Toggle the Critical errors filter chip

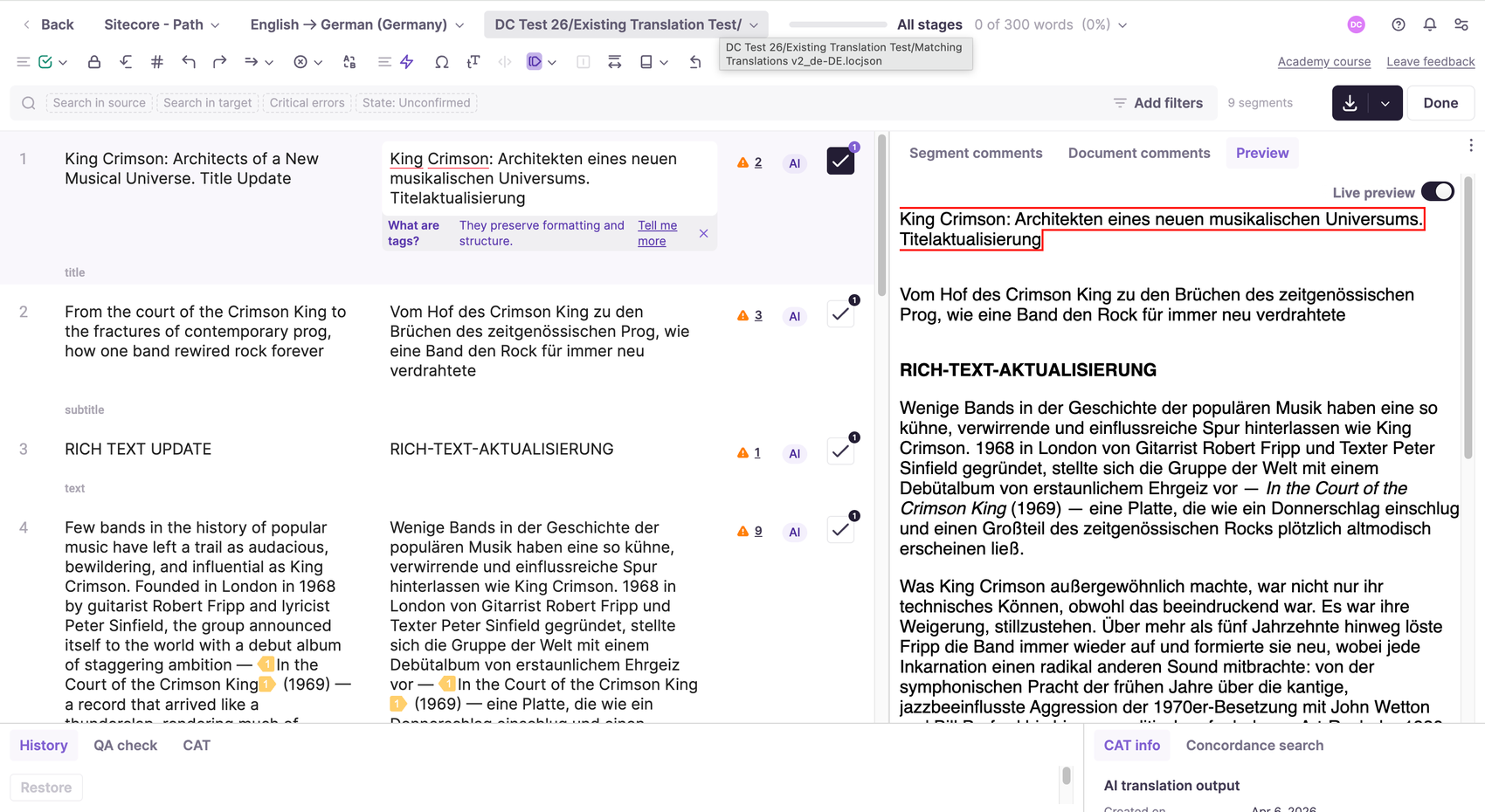coord(307,103)
